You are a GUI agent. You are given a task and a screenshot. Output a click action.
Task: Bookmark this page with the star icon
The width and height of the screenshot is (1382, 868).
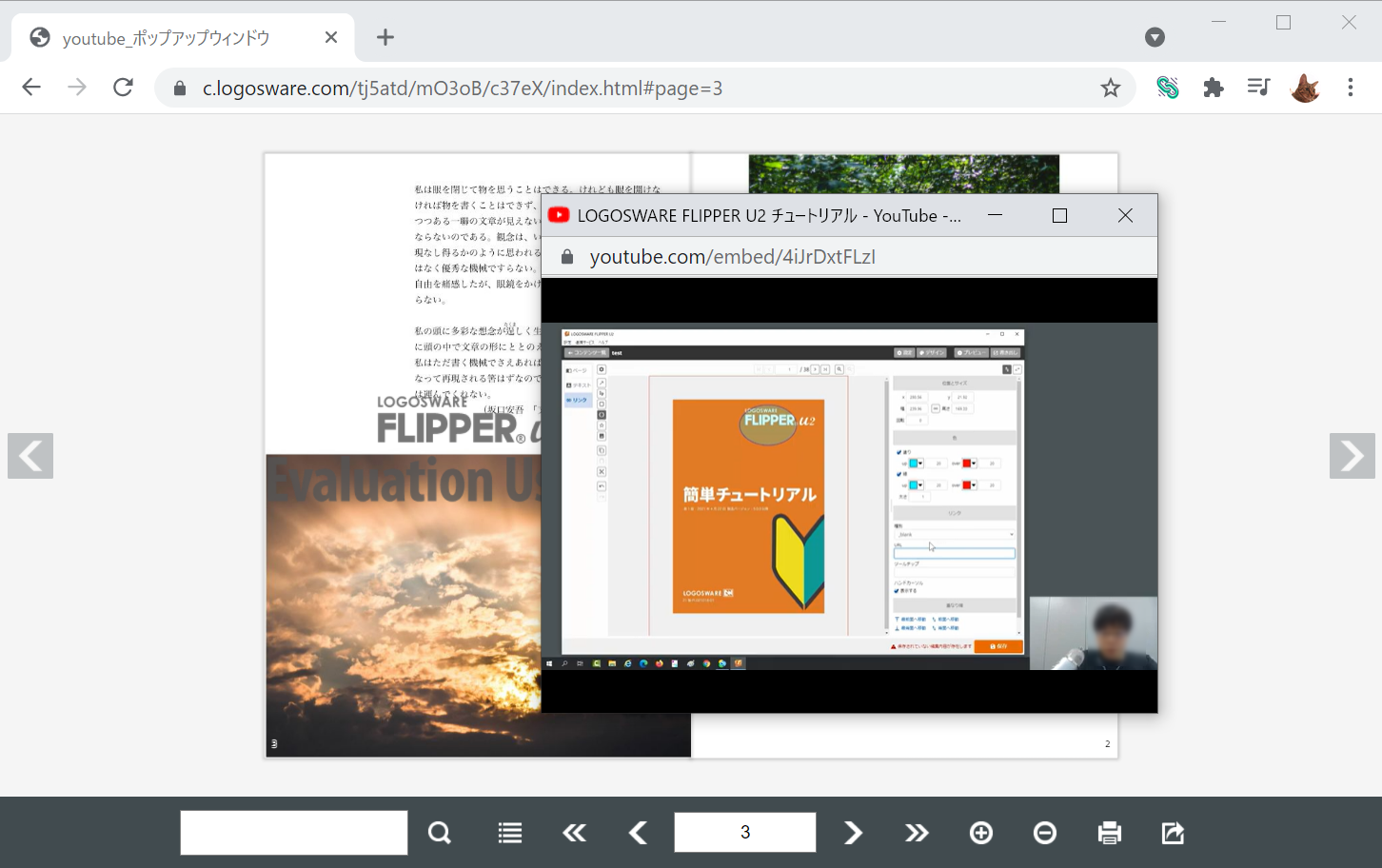1111,88
